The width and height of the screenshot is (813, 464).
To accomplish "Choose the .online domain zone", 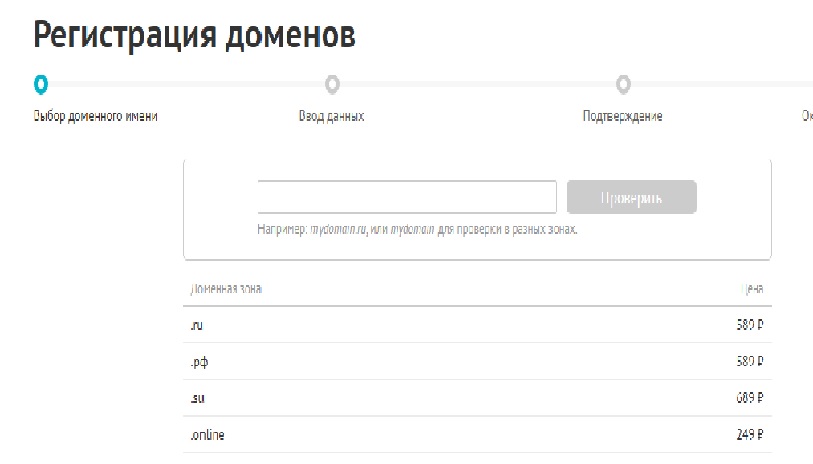I will (207, 435).
